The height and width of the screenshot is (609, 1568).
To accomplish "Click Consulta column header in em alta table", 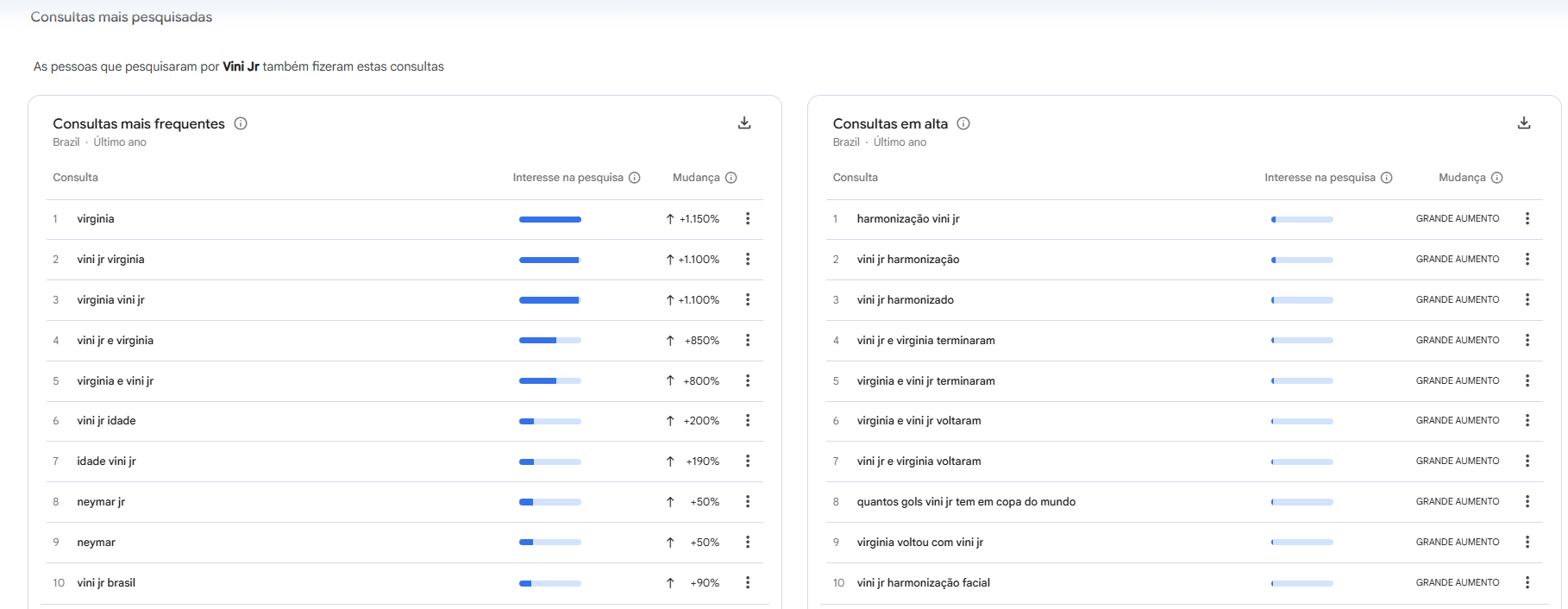I will 856,178.
